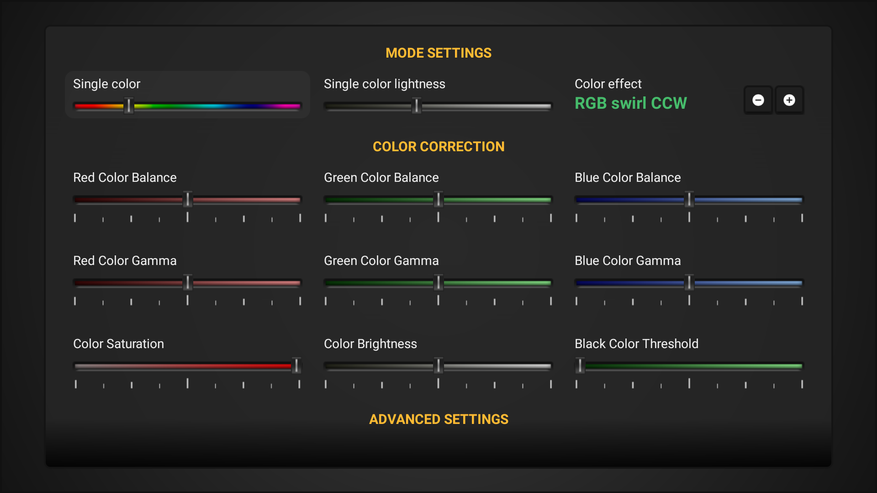
Task: Click the RGB swirl CCW effect name
Action: pos(630,104)
